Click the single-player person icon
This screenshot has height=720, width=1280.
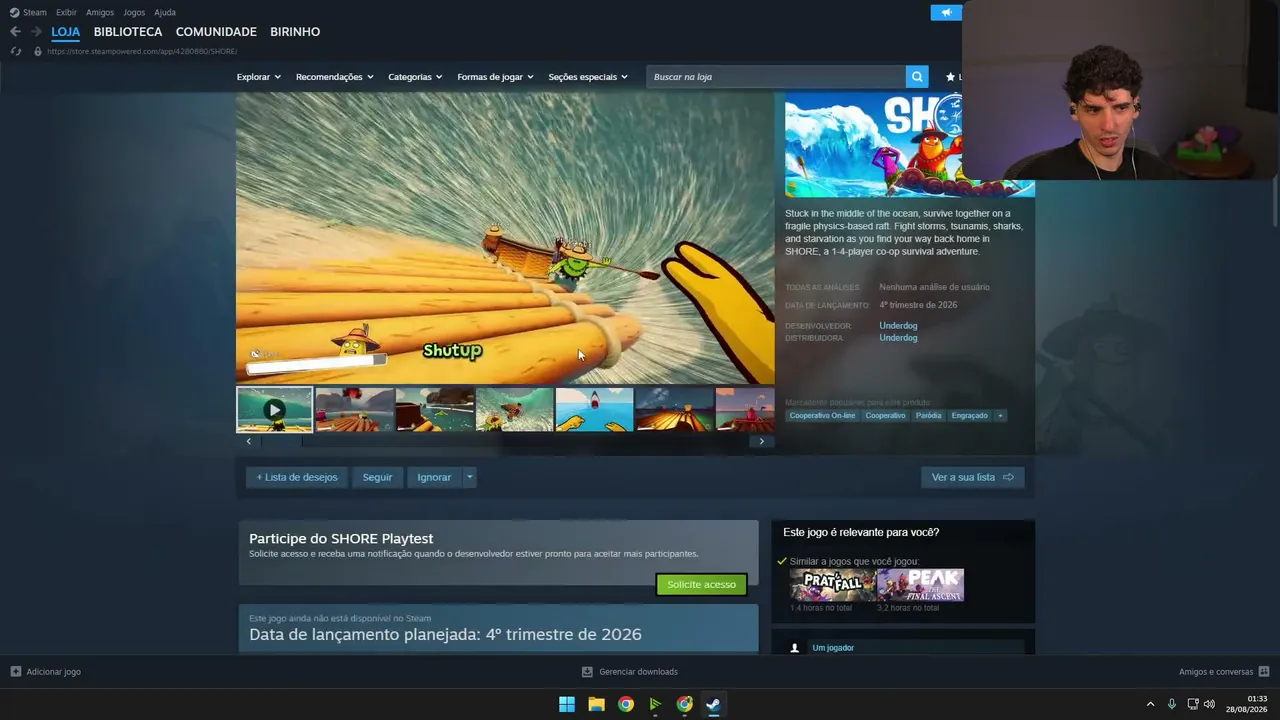click(x=795, y=648)
